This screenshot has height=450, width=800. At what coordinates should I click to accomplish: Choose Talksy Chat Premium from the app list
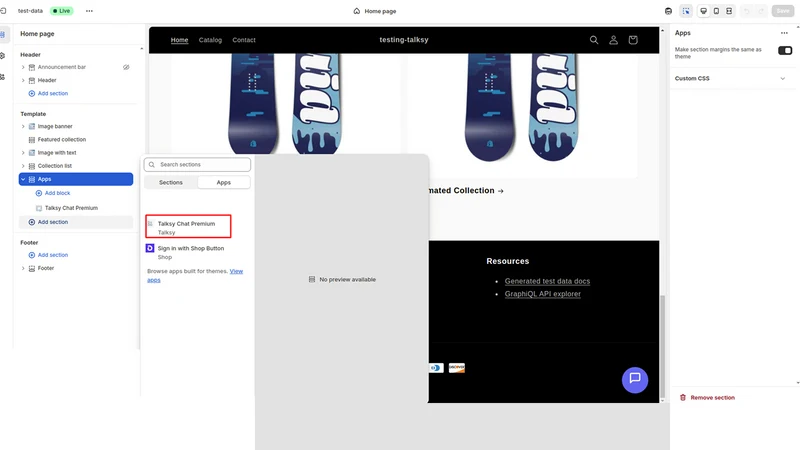(188, 227)
